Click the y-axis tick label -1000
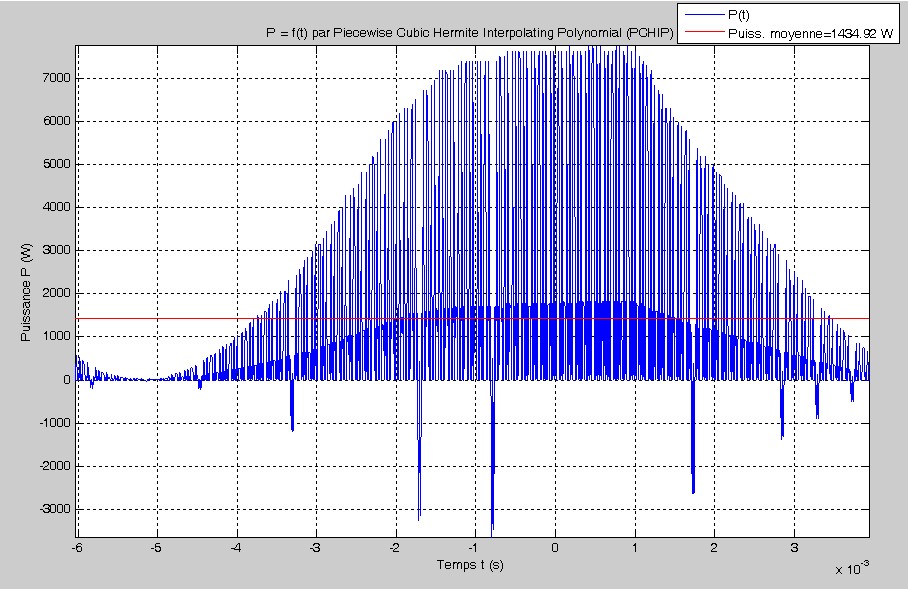This screenshot has width=908, height=589. click(x=54, y=423)
